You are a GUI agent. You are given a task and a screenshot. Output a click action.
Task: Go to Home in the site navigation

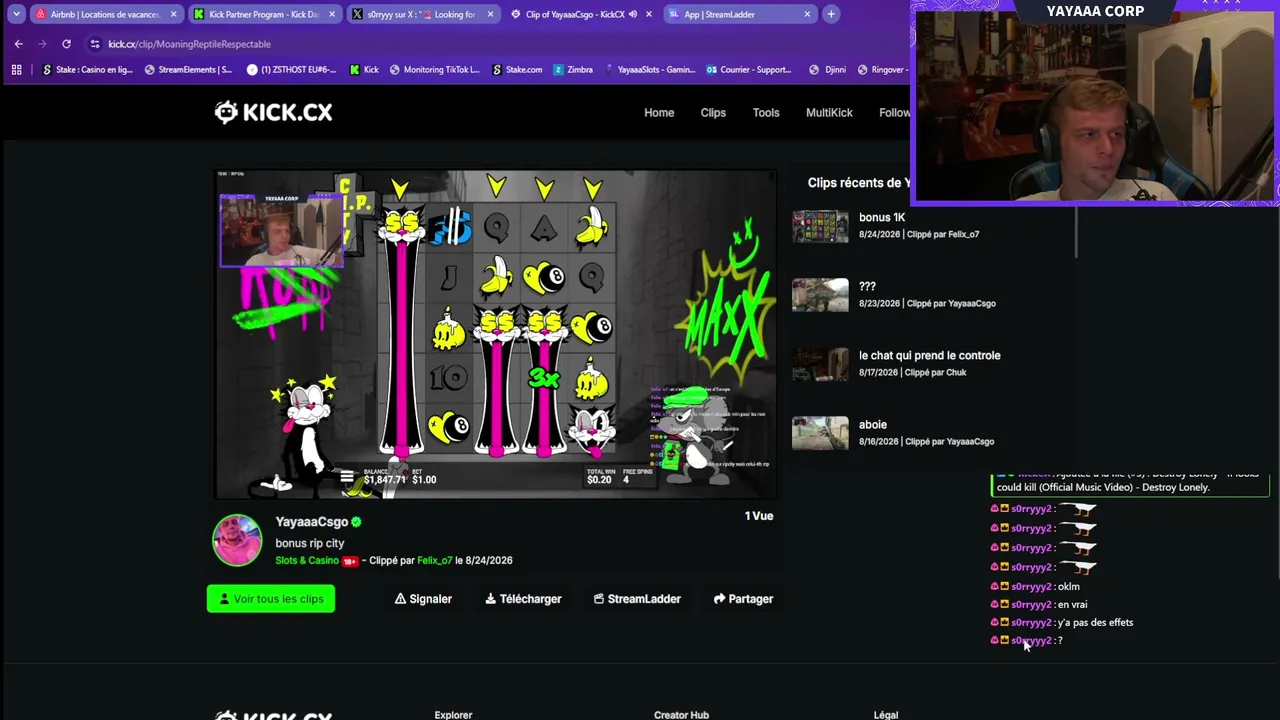(659, 113)
